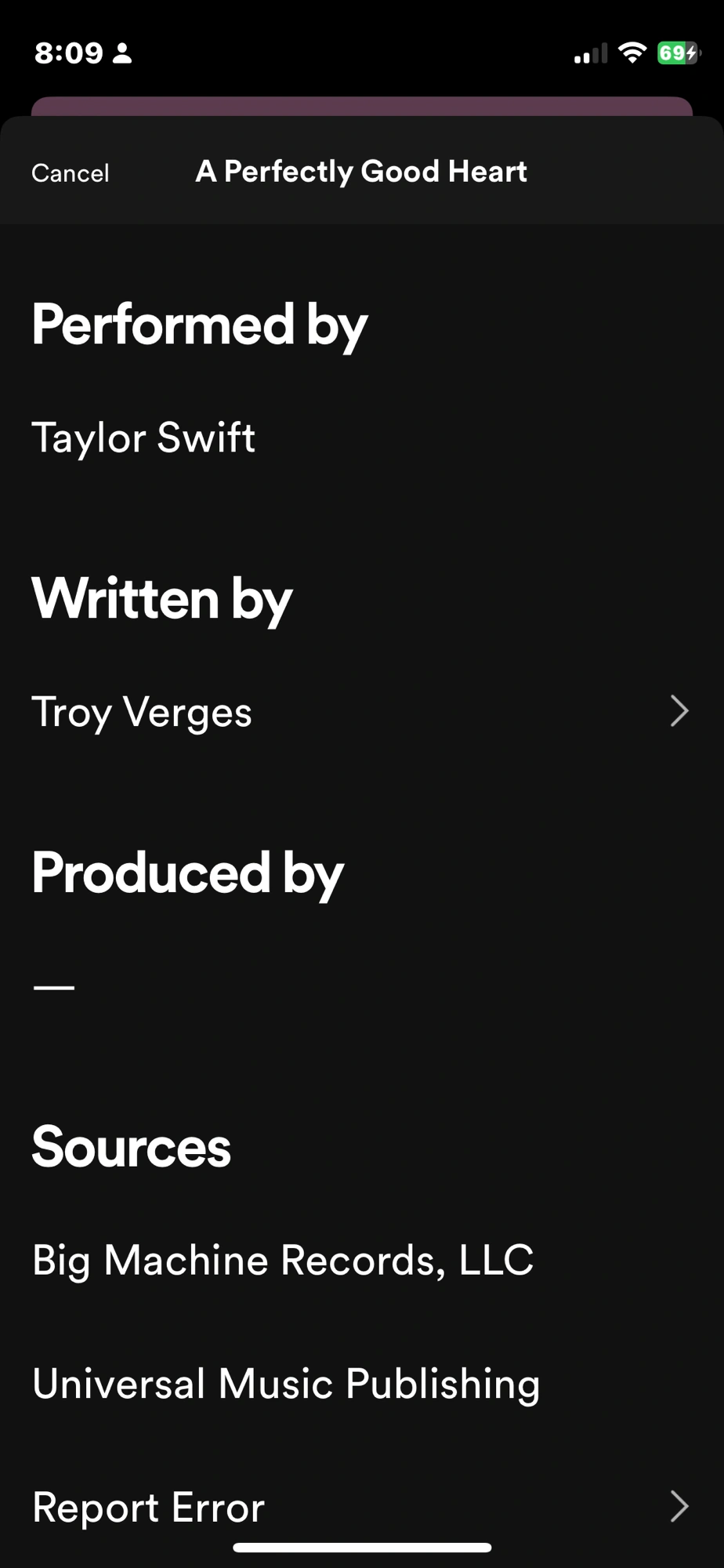Tap the dash under Produced by
The width and height of the screenshot is (724, 1568).
click(x=54, y=987)
